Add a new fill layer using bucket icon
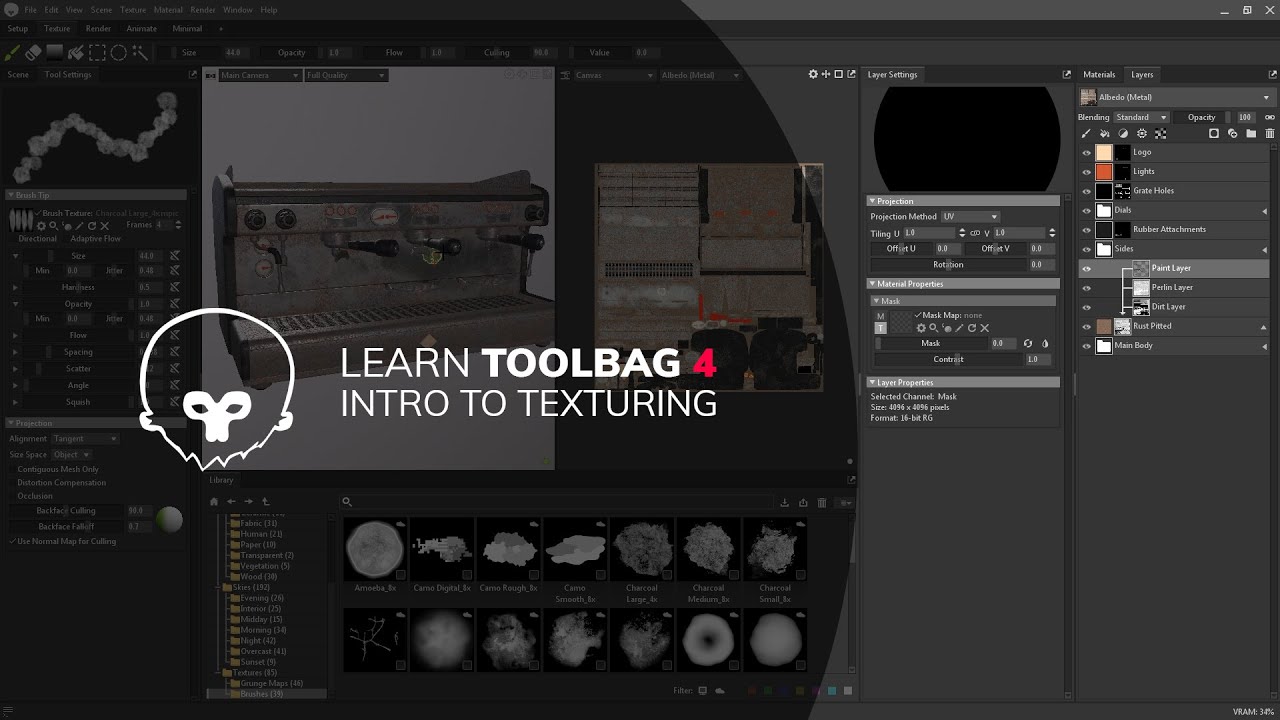Image resolution: width=1280 pixels, height=720 pixels. [1104, 133]
